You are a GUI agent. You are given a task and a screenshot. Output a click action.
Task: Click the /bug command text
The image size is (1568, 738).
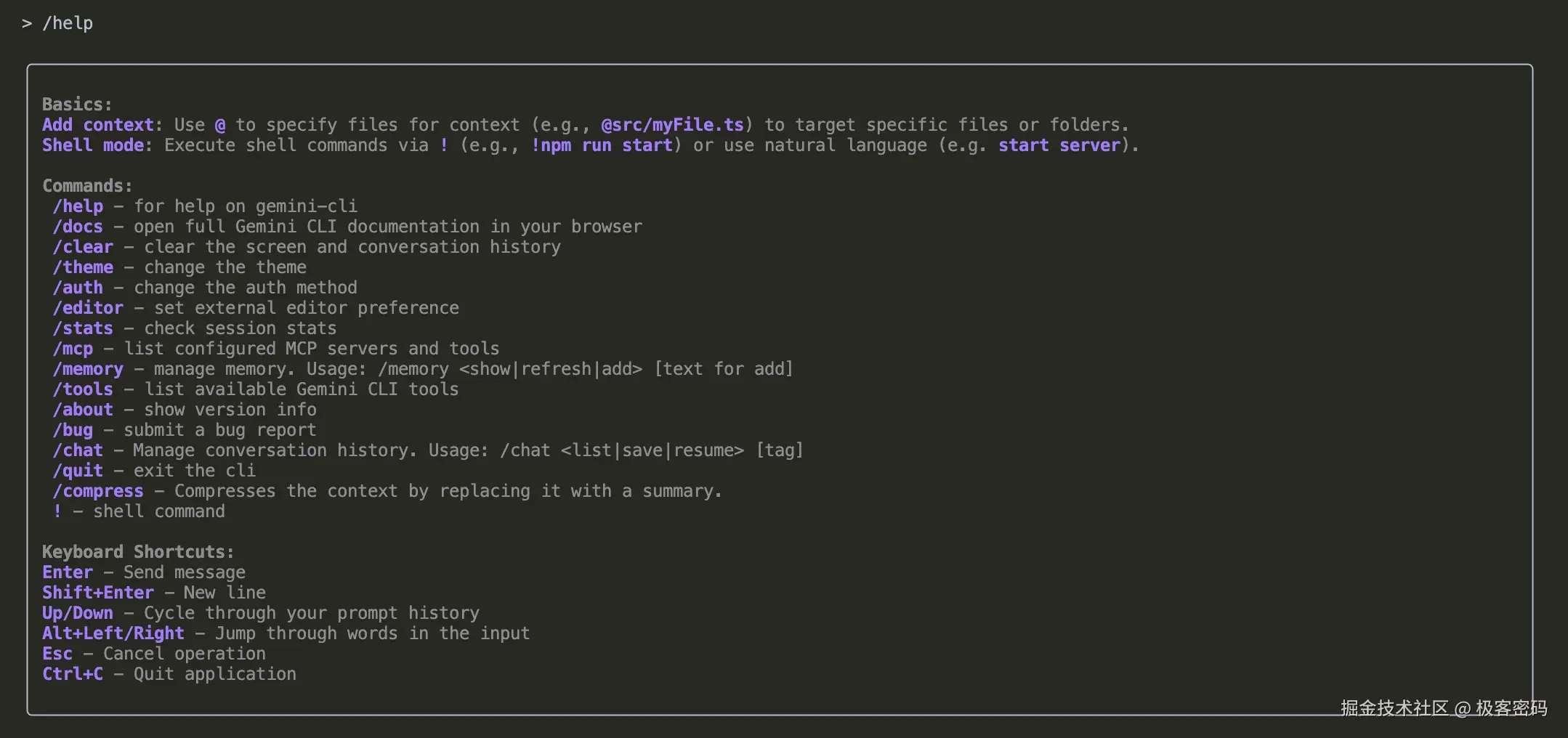72,430
